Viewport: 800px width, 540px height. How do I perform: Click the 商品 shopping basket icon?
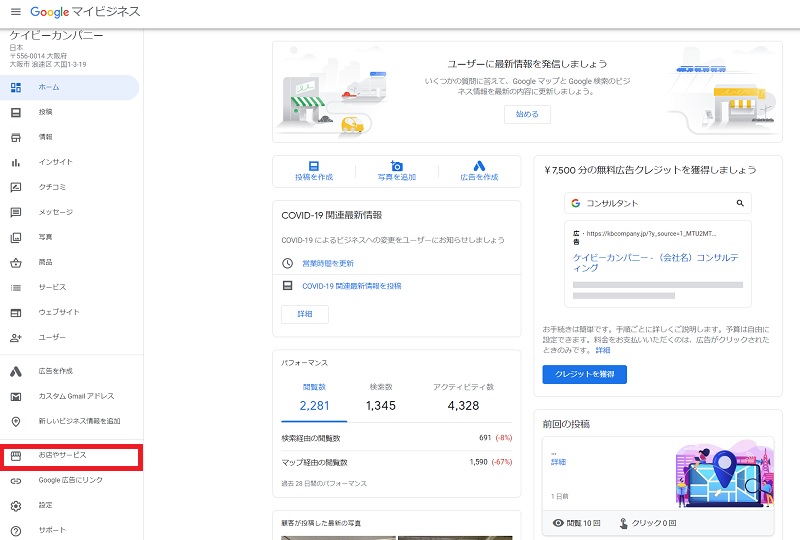(x=16, y=263)
